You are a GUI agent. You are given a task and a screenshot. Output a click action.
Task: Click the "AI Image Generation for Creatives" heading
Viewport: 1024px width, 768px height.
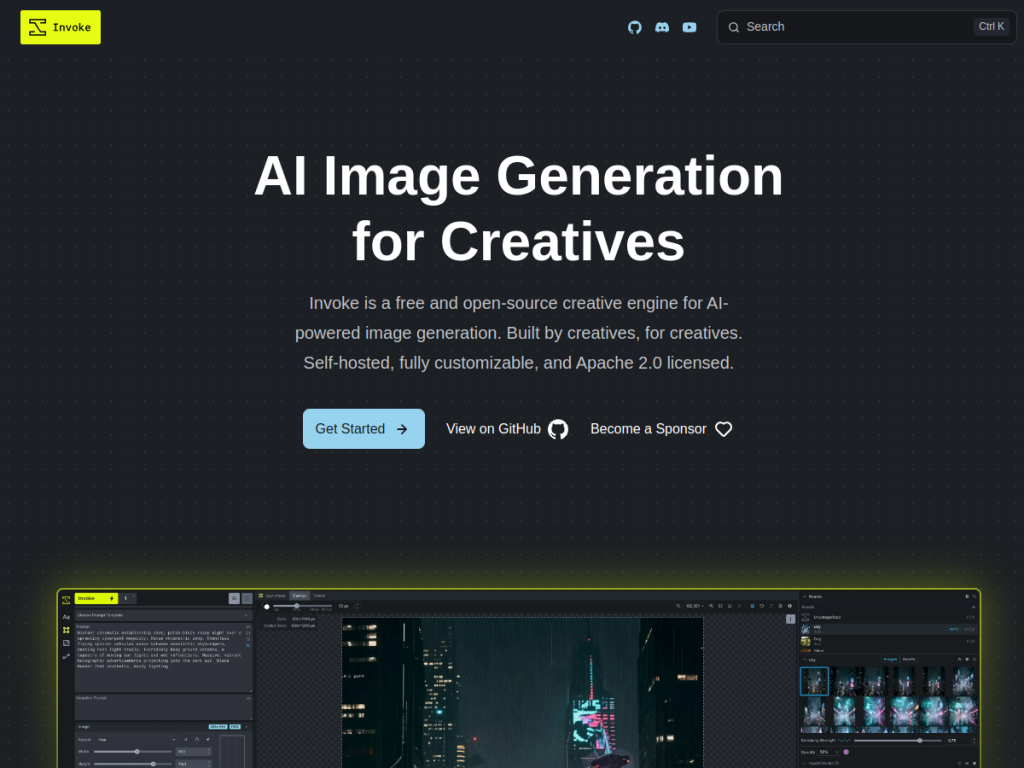(519, 208)
